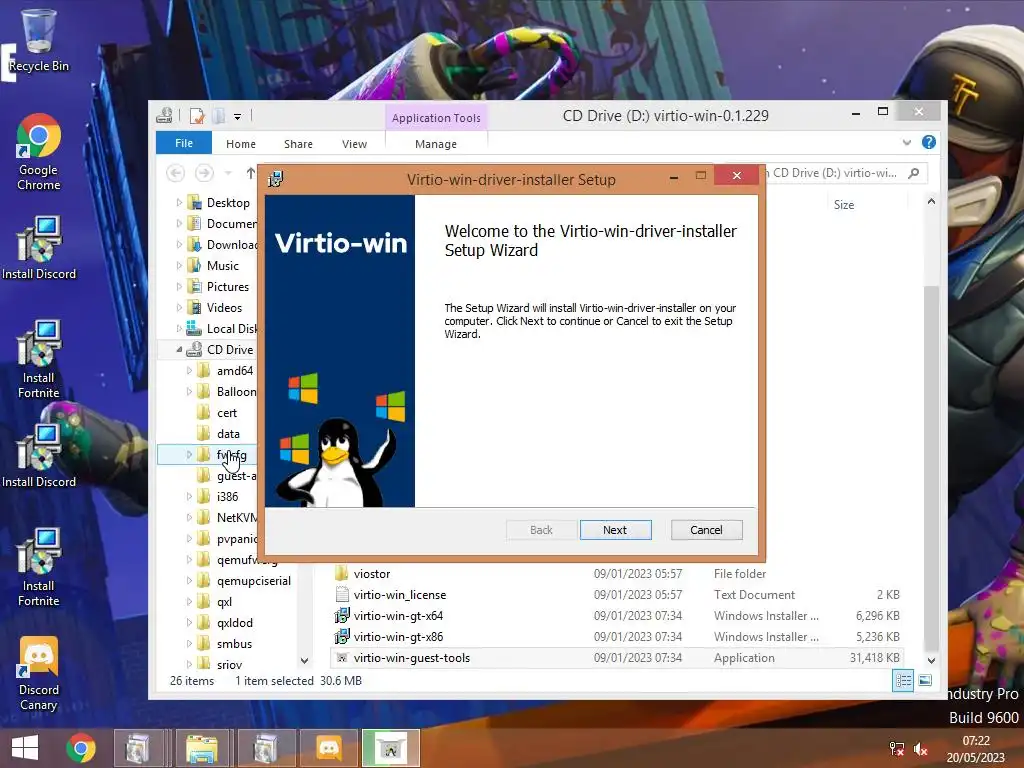
Task: Select the cert folder in tree
Action: pos(227,413)
